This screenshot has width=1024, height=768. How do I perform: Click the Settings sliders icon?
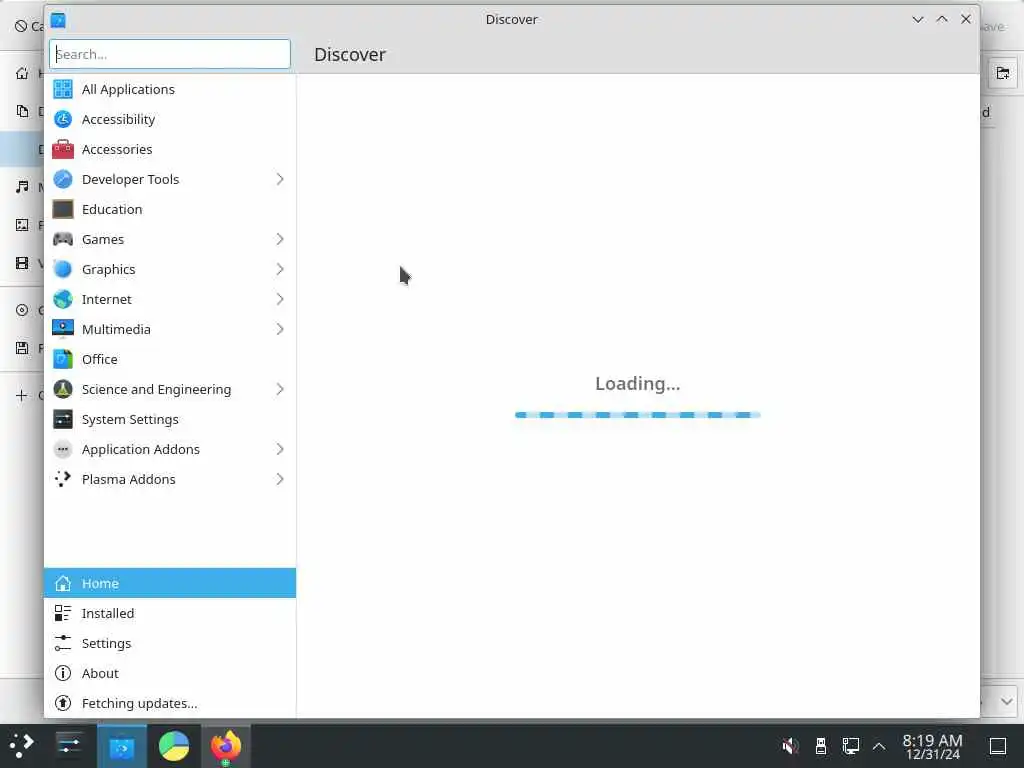click(63, 643)
